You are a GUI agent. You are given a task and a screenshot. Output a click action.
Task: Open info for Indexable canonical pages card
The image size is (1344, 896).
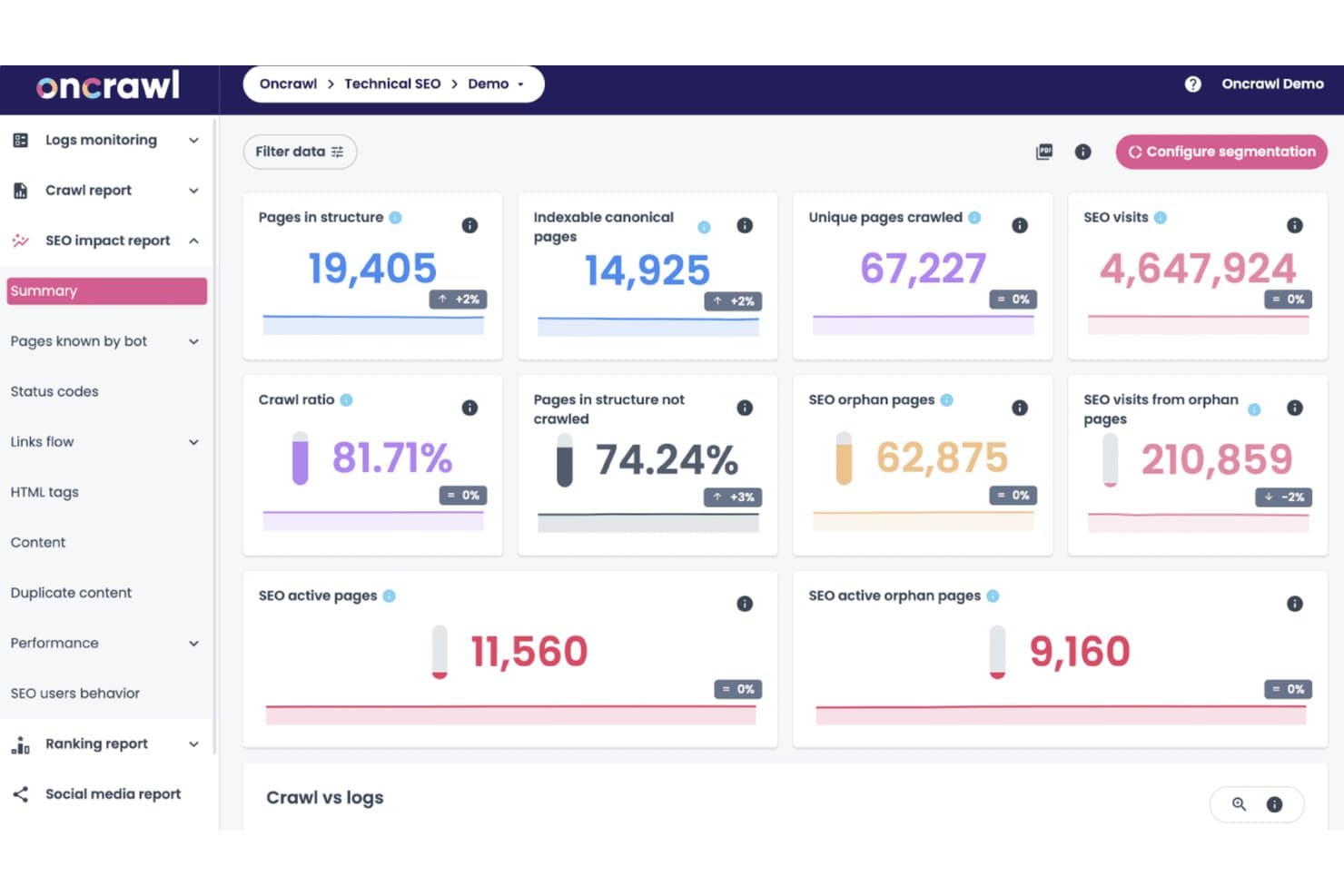(745, 225)
